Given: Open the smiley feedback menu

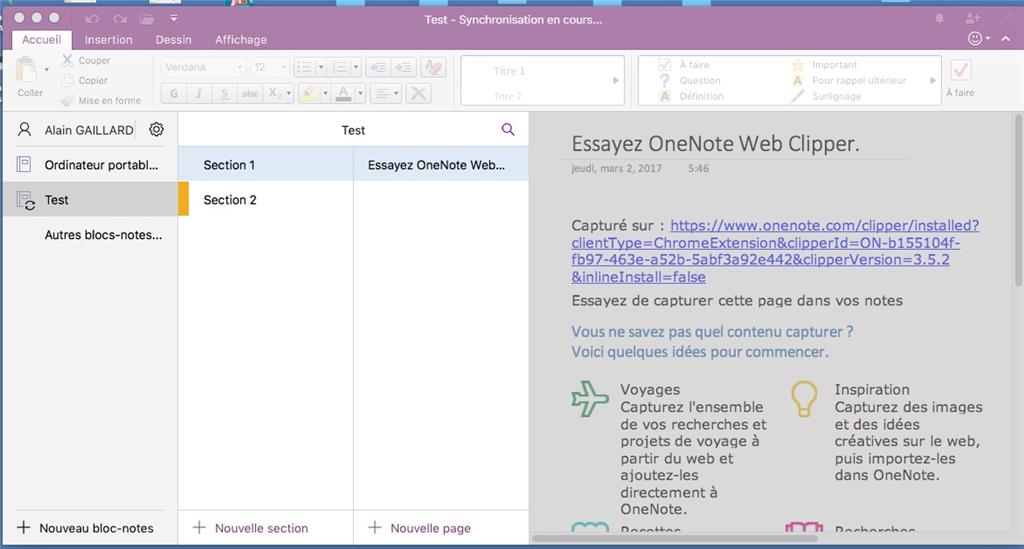Looking at the screenshot, I should tap(978, 39).
